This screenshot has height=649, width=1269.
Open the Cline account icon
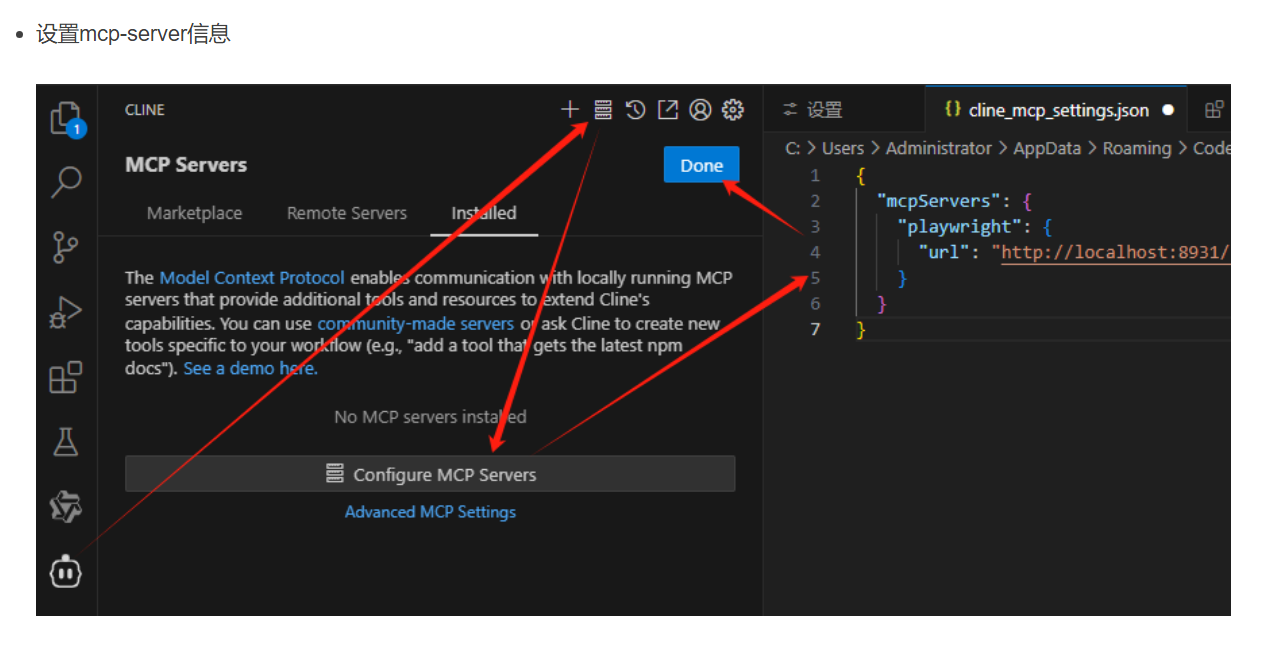pos(700,110)
